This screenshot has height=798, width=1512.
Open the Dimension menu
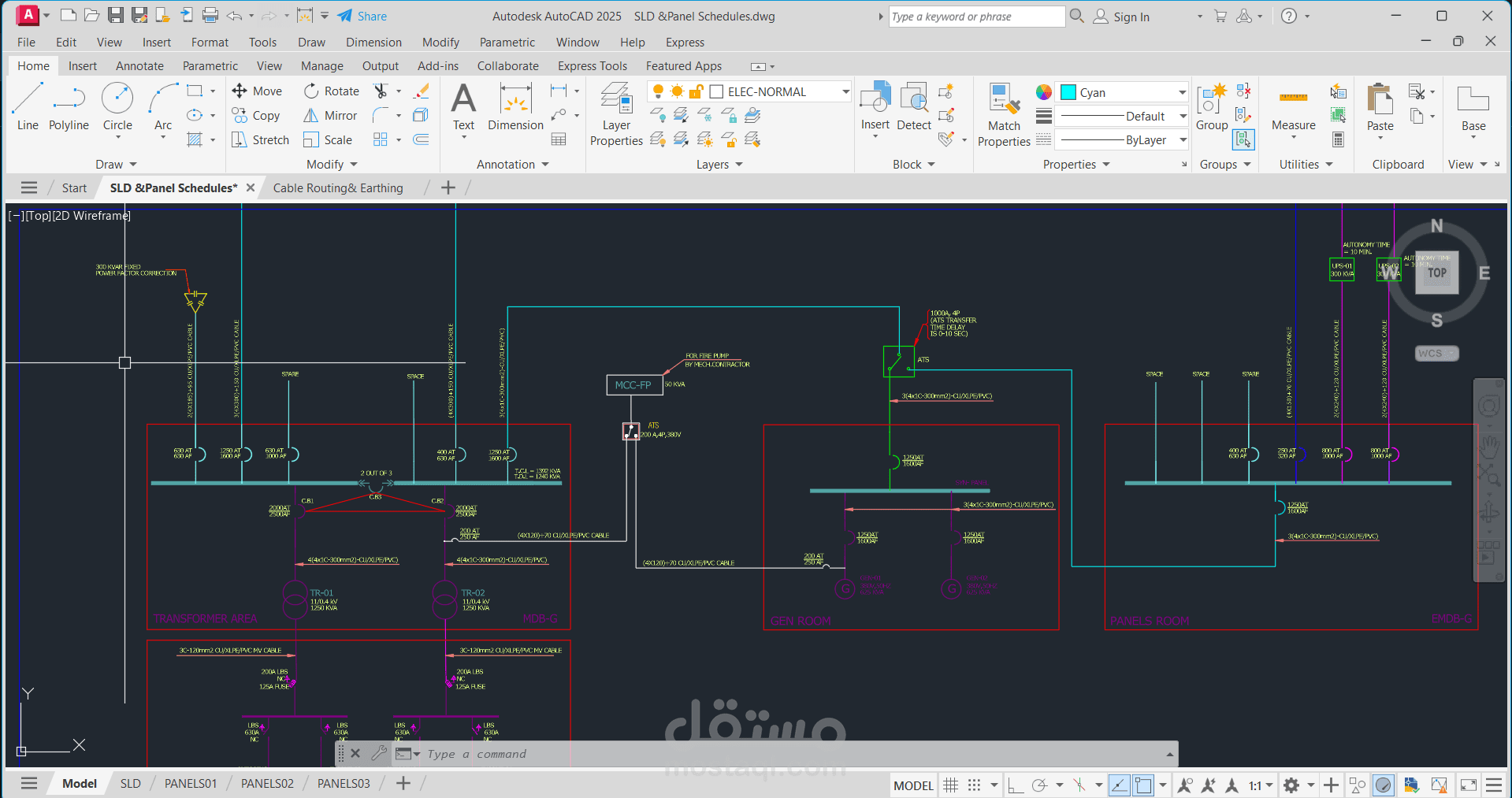click(373, 43)
